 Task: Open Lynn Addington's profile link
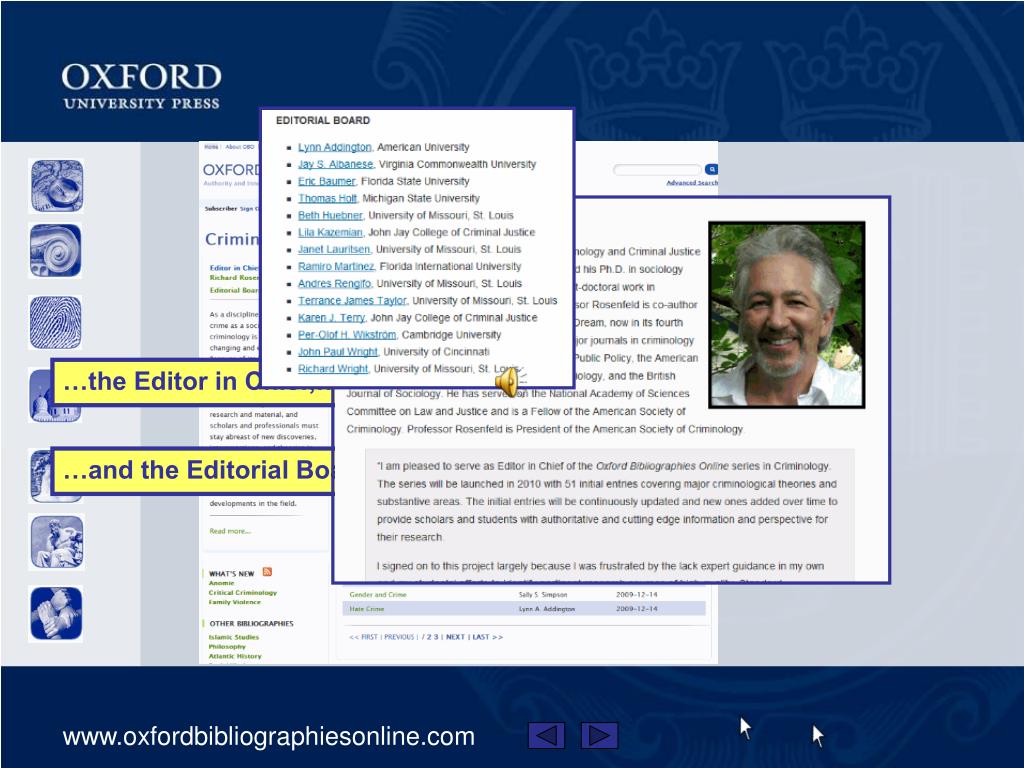pyautogui.click(x=334, y=147)
